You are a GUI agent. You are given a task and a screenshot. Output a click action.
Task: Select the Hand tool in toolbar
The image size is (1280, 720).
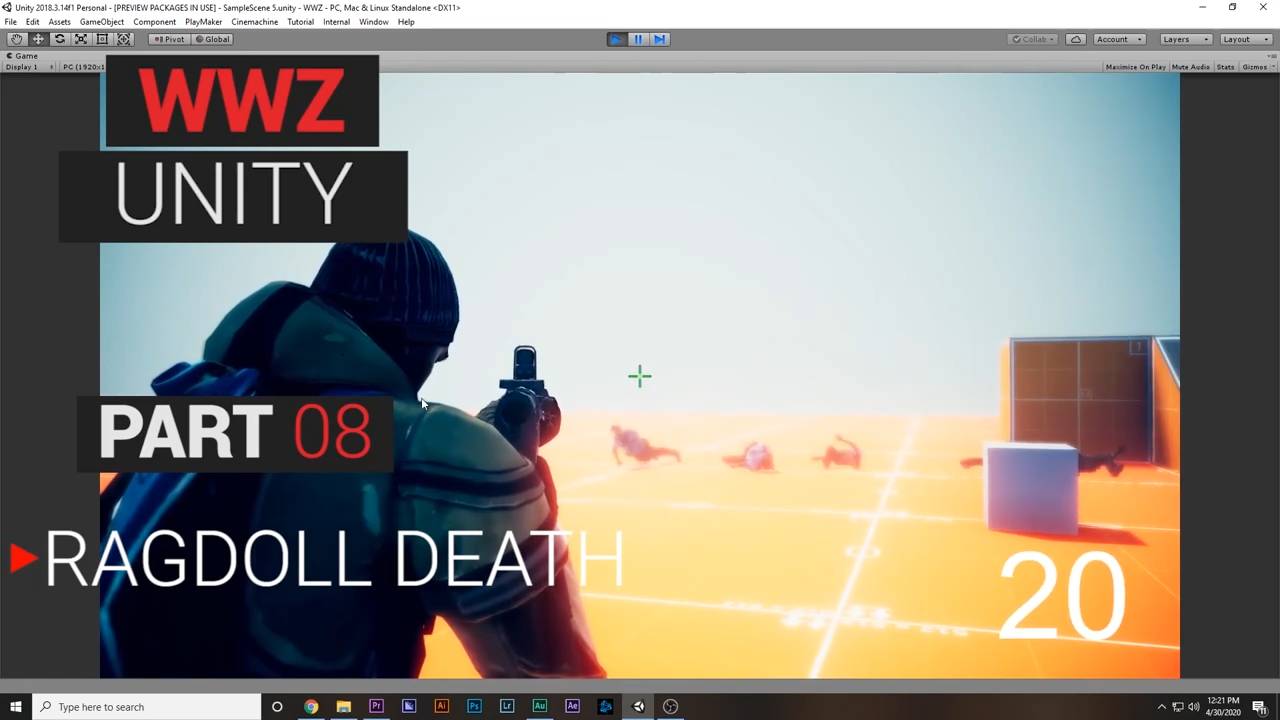(17, 39)
